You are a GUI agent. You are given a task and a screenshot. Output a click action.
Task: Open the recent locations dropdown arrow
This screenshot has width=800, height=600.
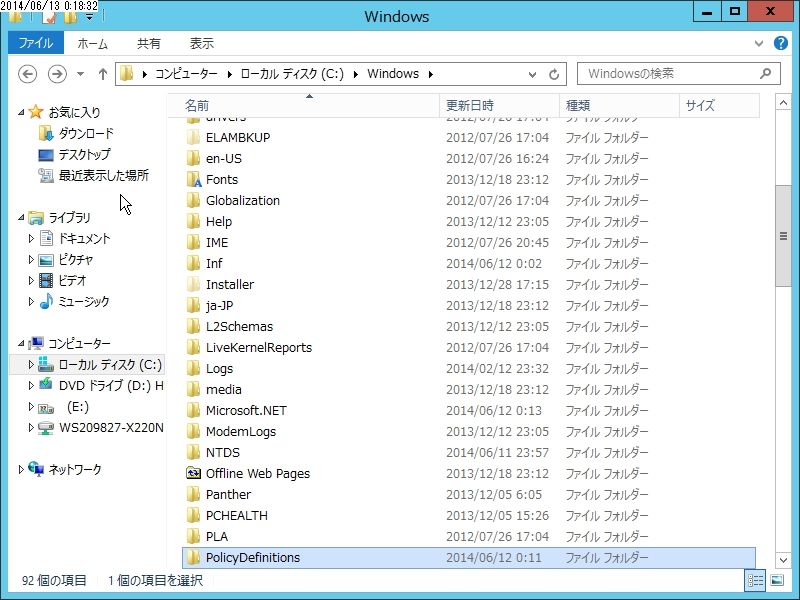pyautogui.click(x=81, y=74)
